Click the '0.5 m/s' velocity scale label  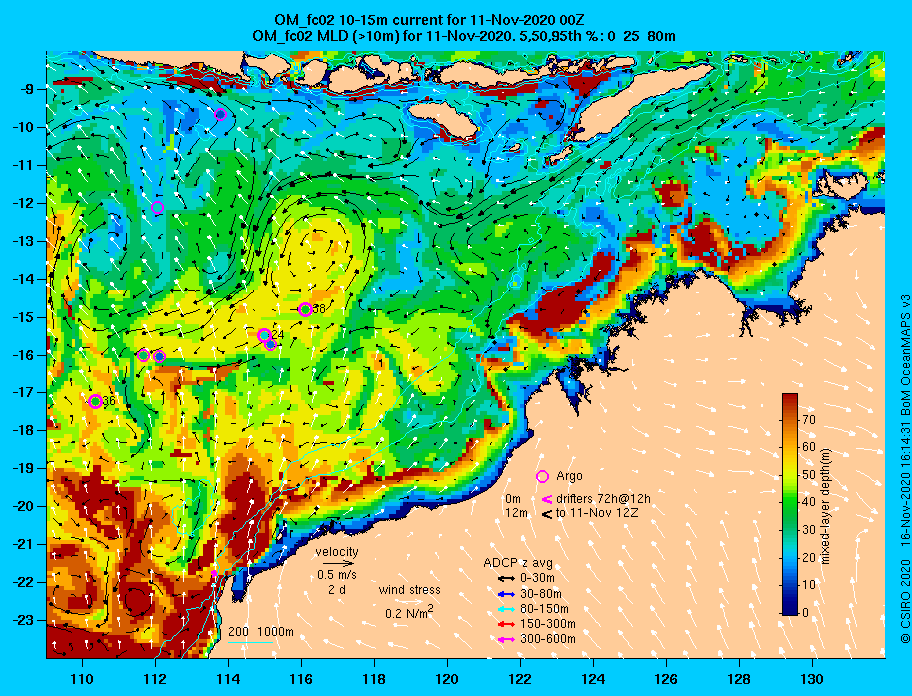[x=337, y=574]
